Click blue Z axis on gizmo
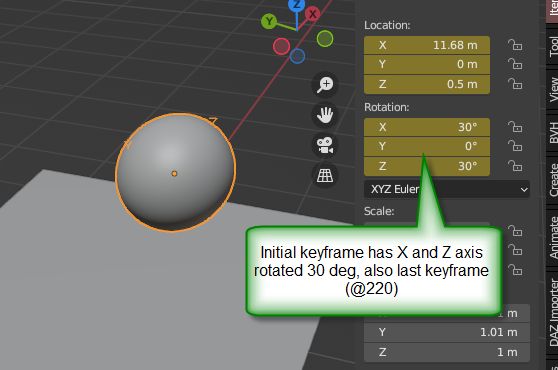The width and height of the screenshot is (558, 370). (x=296, y=5)
